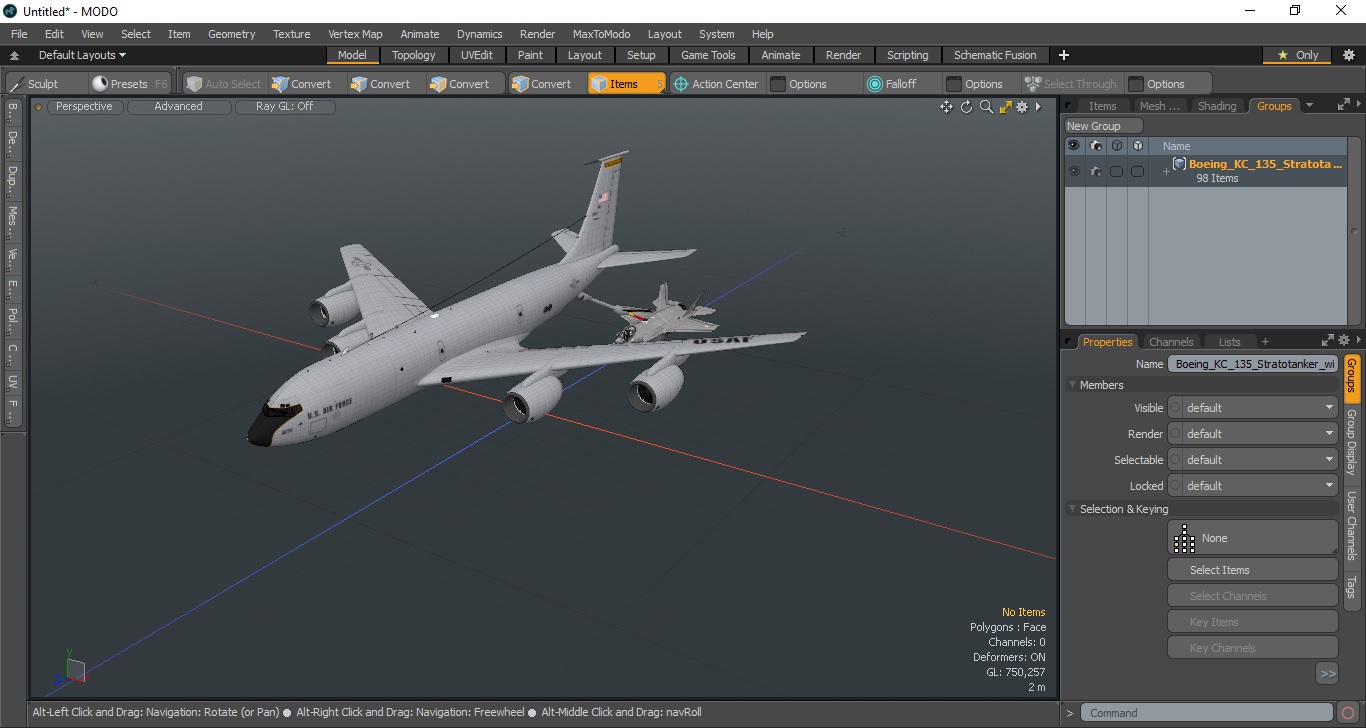Click the viewport zoom magnifier icon
1366x728 pixels.
[986, 107]
